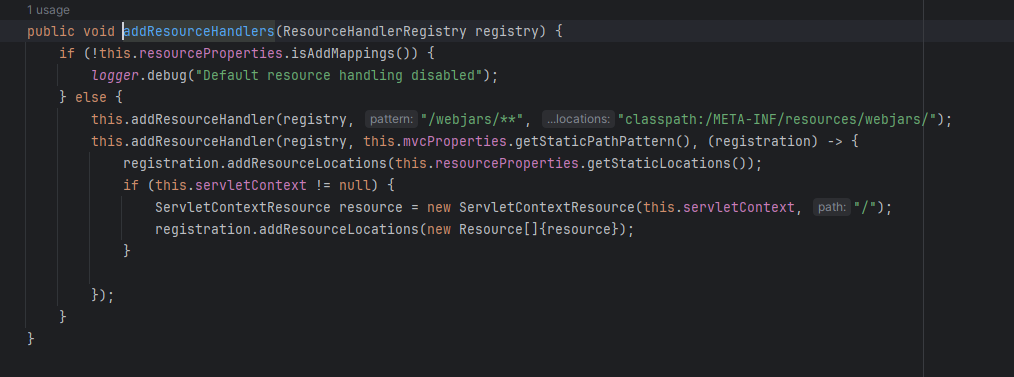Click the "pattern:" inlay hint
The width and height of the screenshot is (1014, 377).
click(x=392, y=119)
